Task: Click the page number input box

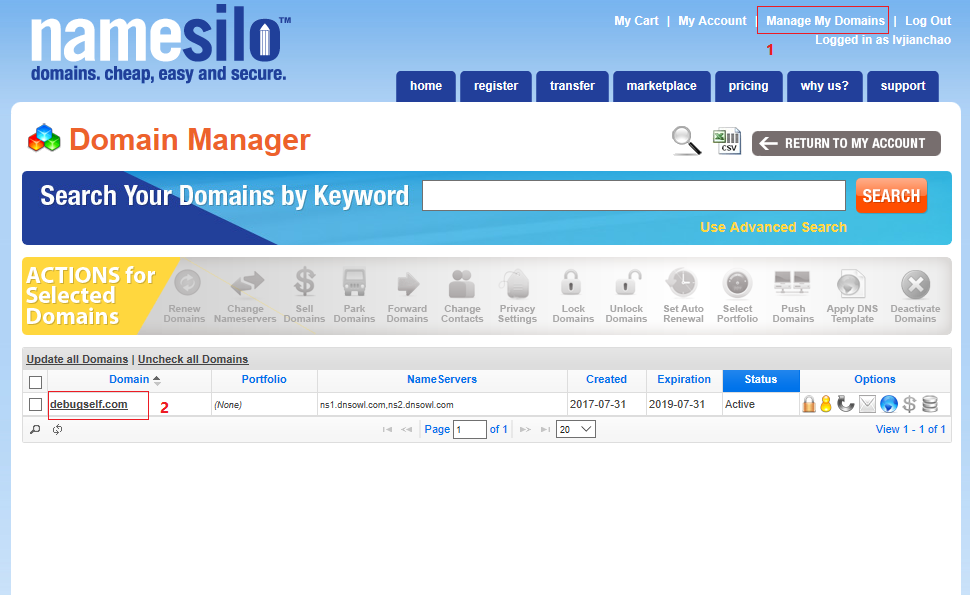Action: pos(470,429)
